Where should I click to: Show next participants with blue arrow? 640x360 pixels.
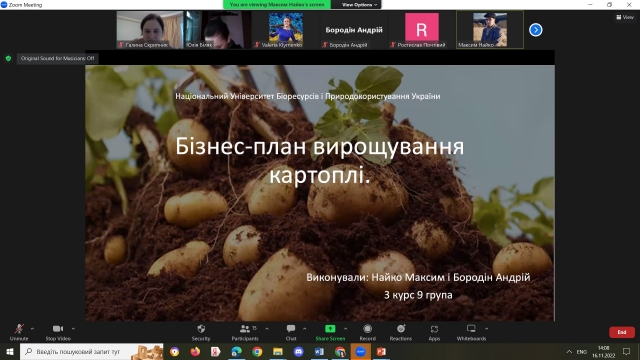[536, 30]
